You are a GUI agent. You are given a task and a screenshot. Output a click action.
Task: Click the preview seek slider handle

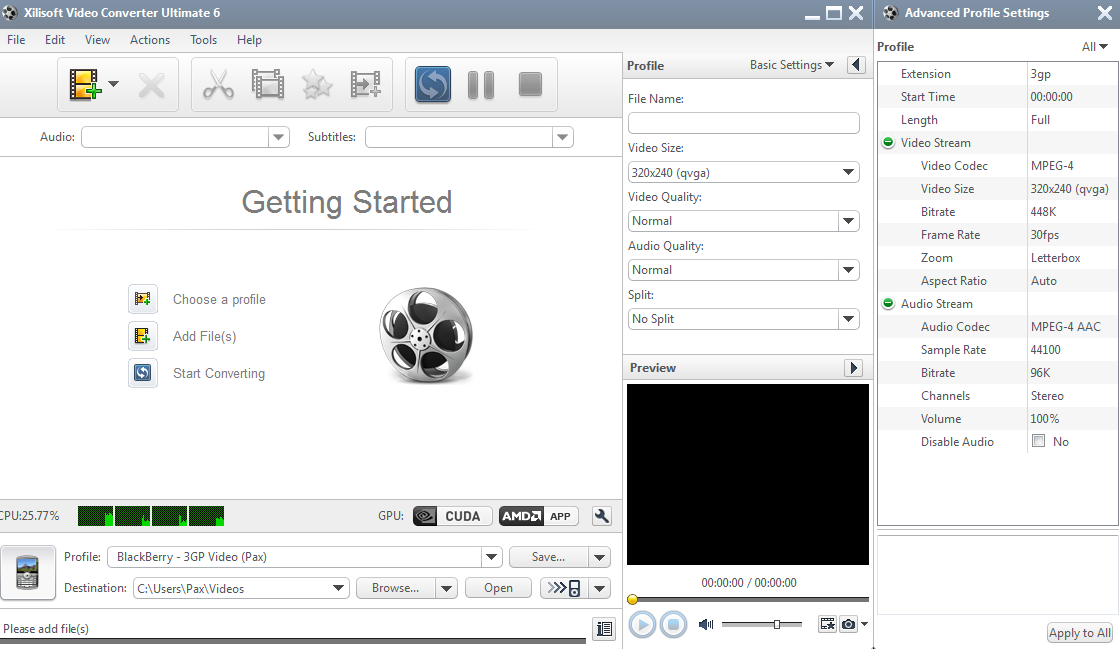tap(632, 599)
